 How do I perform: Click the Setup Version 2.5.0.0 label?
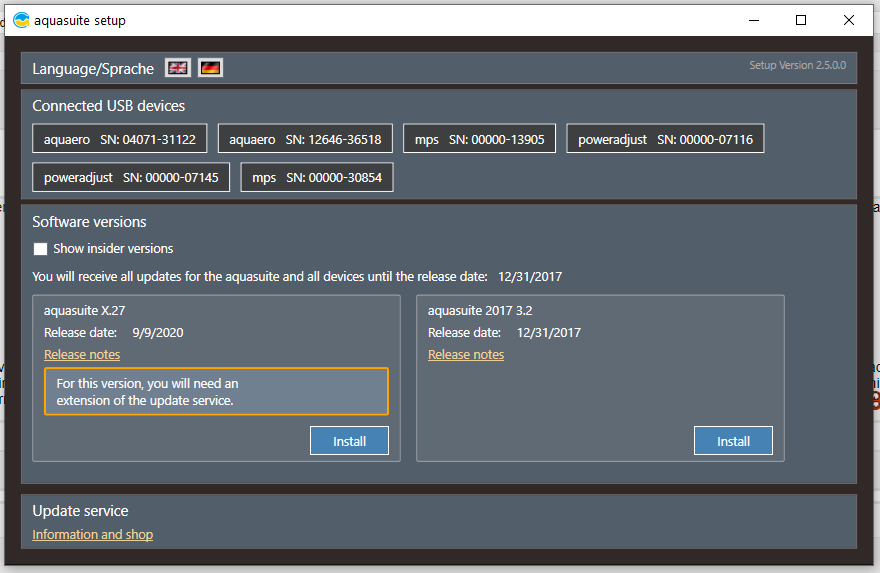pos(797,65)
